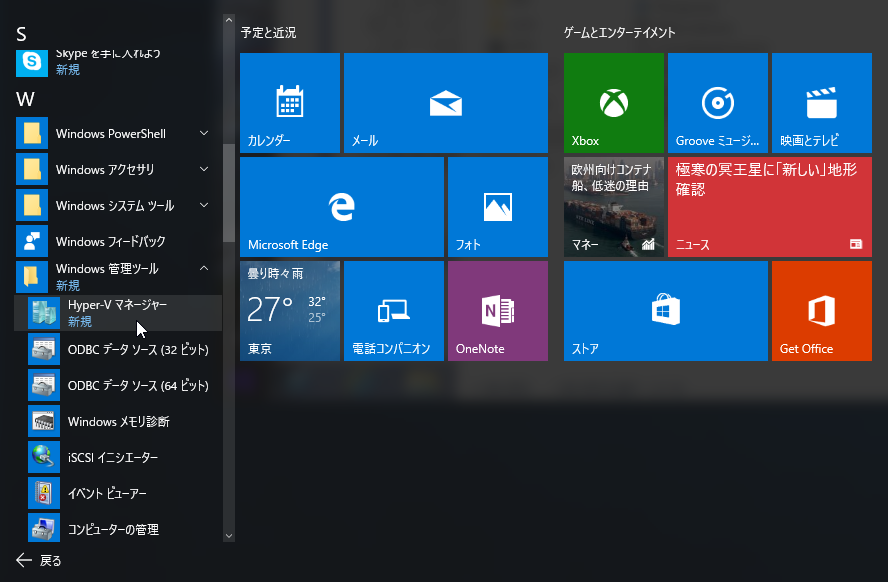Open ODBC データ ソース (32 ビット) icon
This screenshot has width=888, height=582.
point(44,349)
